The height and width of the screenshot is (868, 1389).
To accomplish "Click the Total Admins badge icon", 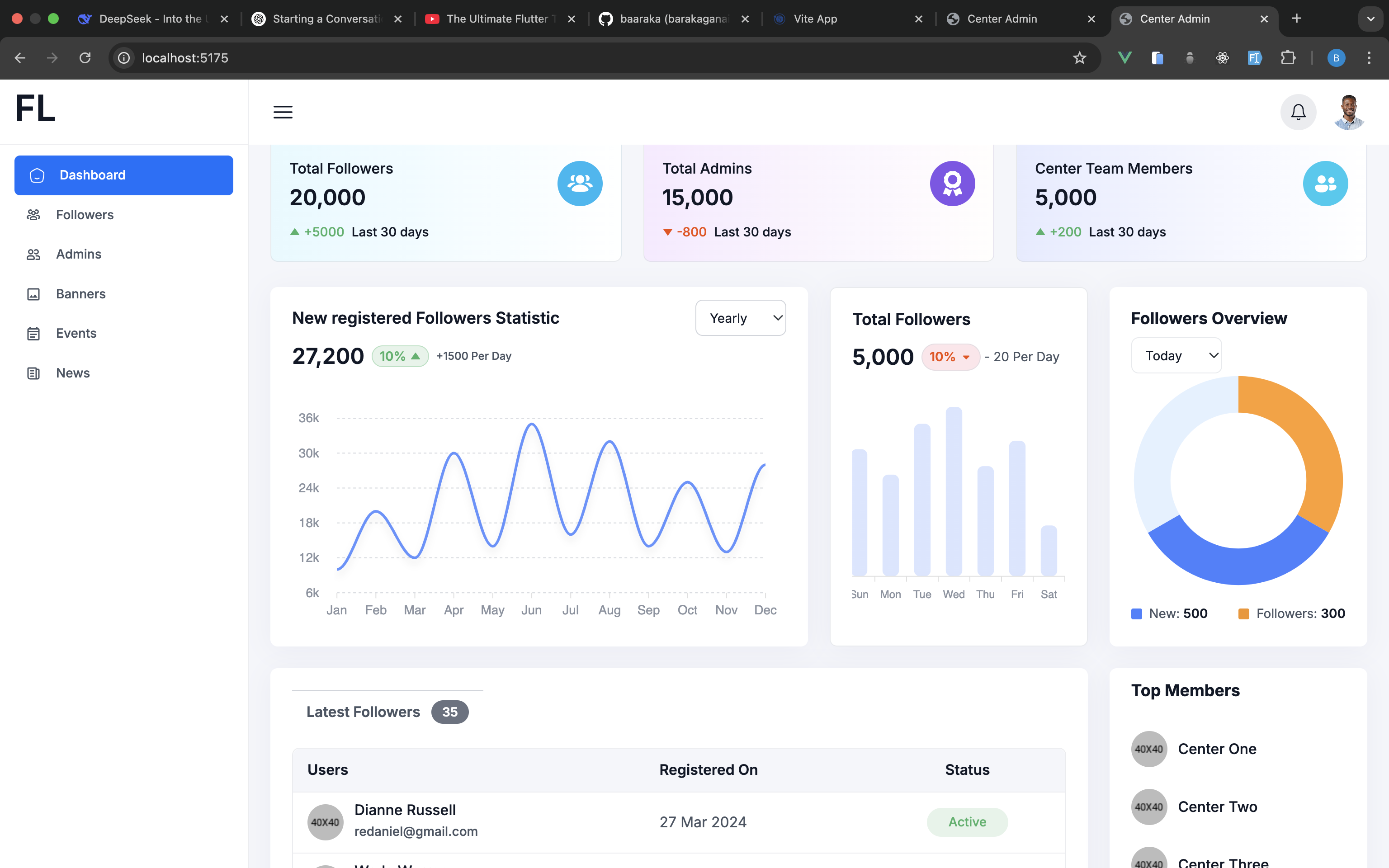I will (952, 184).
